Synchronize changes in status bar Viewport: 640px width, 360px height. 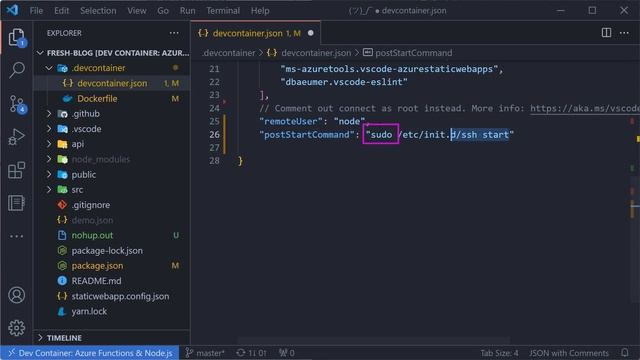[x=251, y=353]
